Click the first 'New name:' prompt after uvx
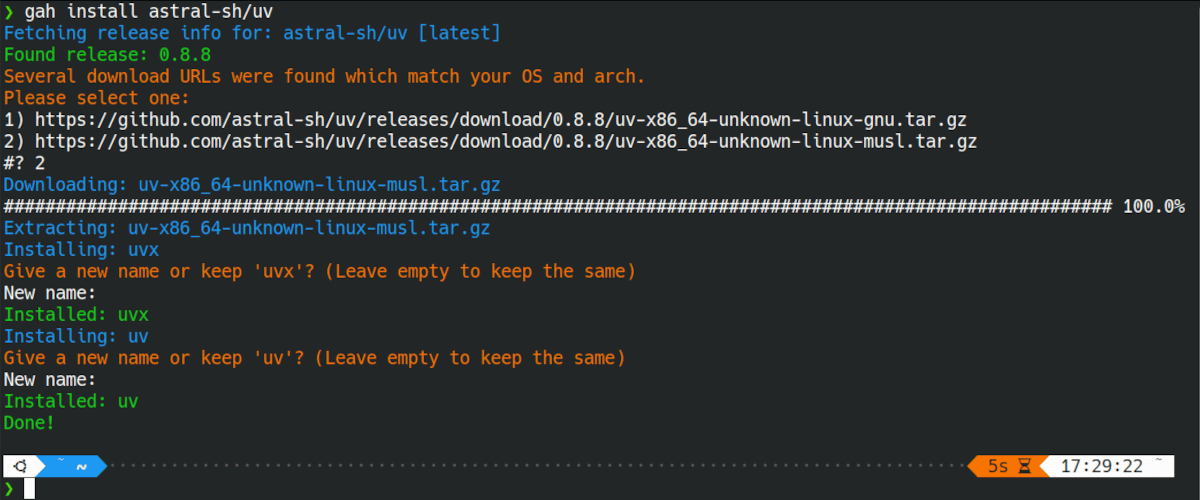The height and width of the screenshot is (500, 1200). [x=50, y=293]
